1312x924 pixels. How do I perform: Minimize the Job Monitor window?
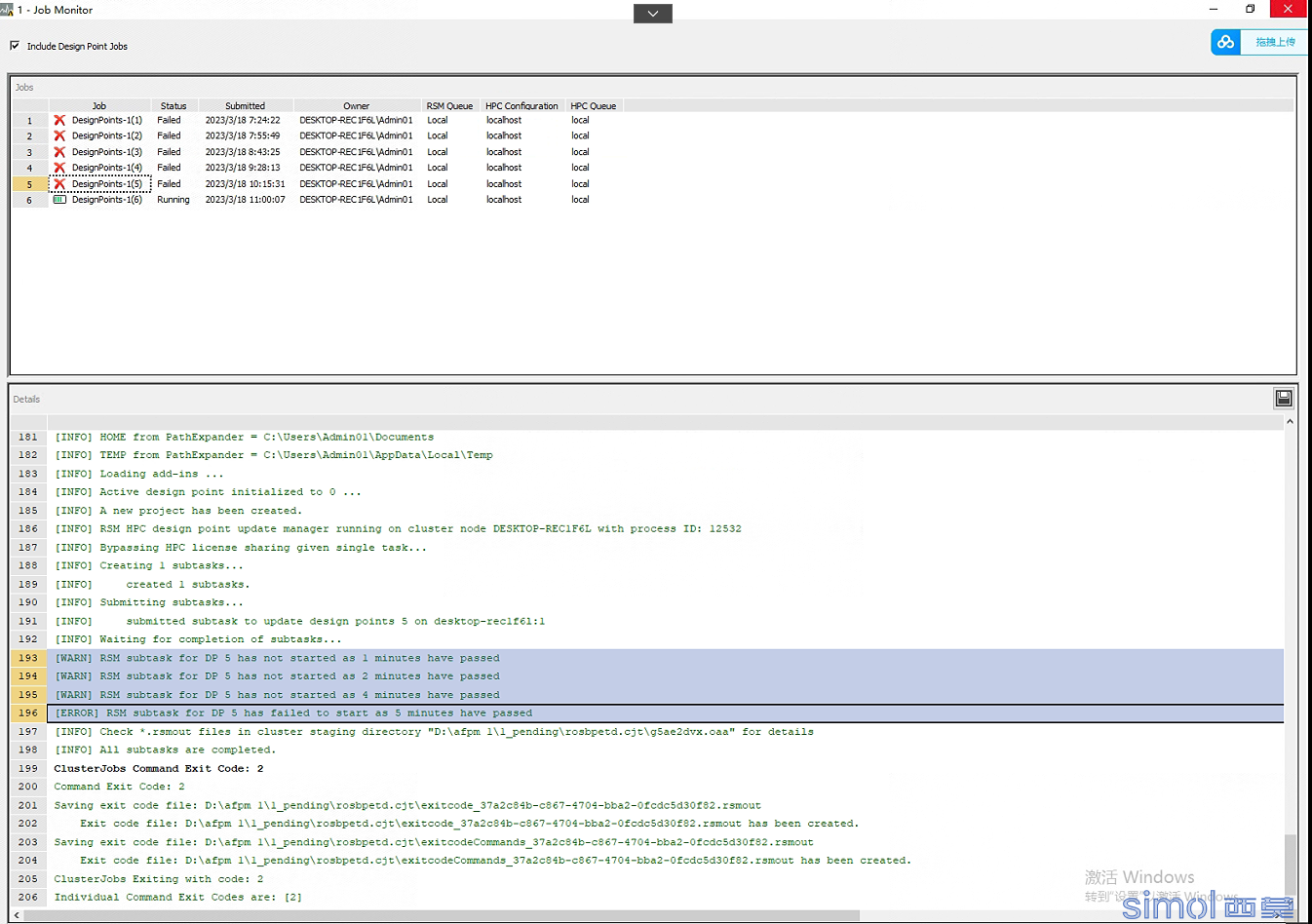click(x=1214, y=9)
